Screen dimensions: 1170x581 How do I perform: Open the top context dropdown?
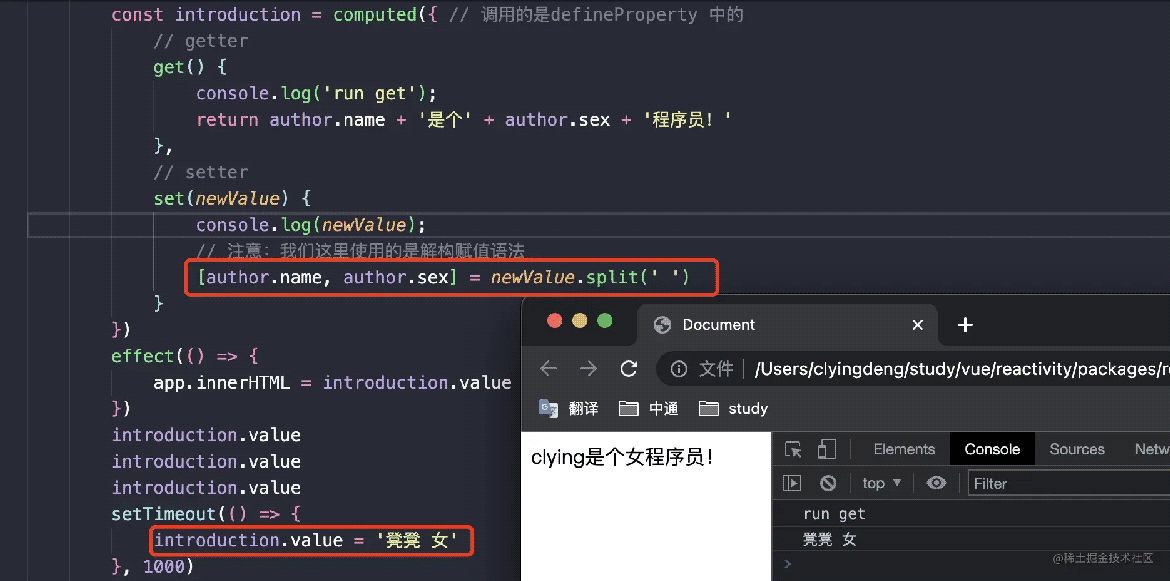(x=881, y=483)
